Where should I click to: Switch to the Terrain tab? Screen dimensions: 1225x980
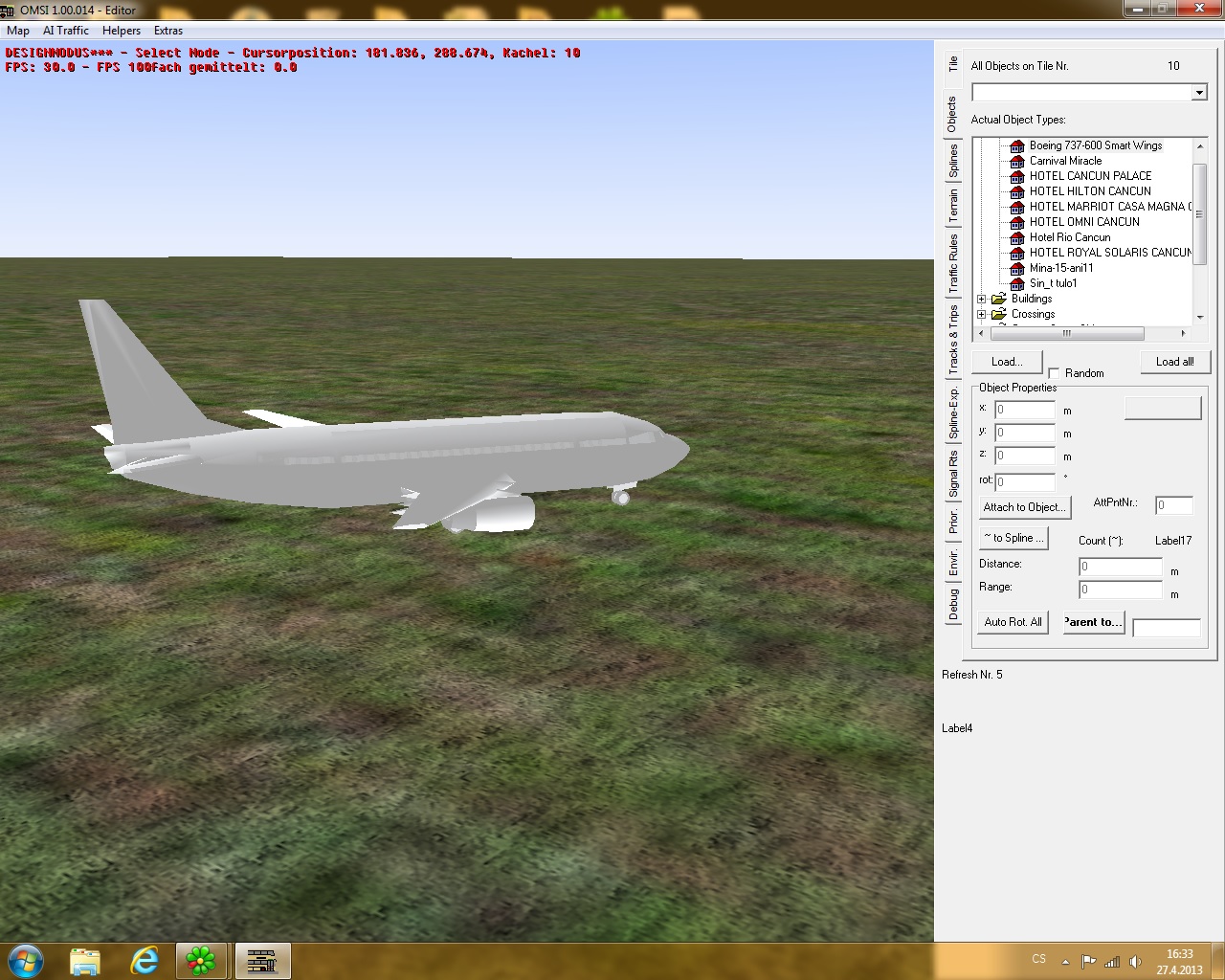pos(953,207)
